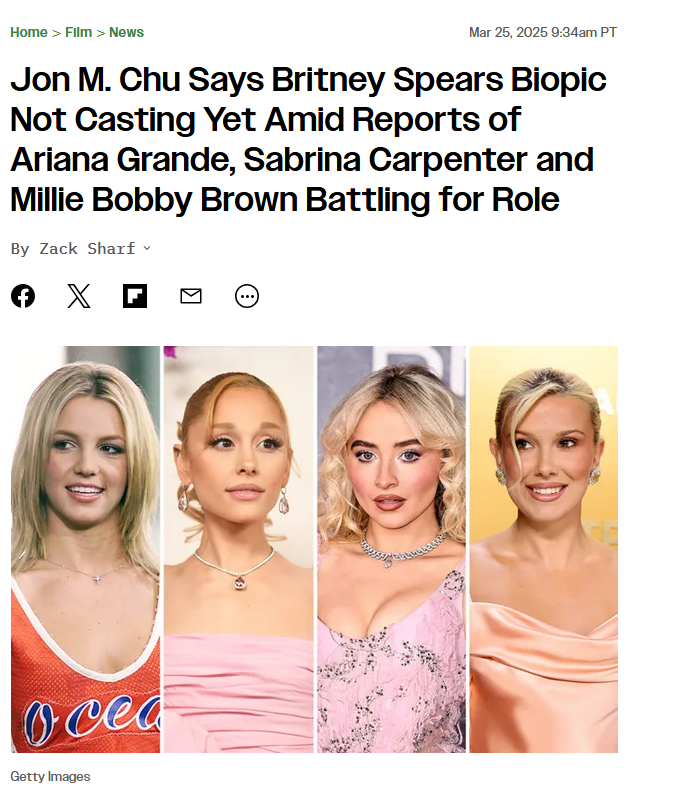Open more sharing options ellipsis icon
Viewport: 674px width, 792px height.
click(x=247, y=296)
